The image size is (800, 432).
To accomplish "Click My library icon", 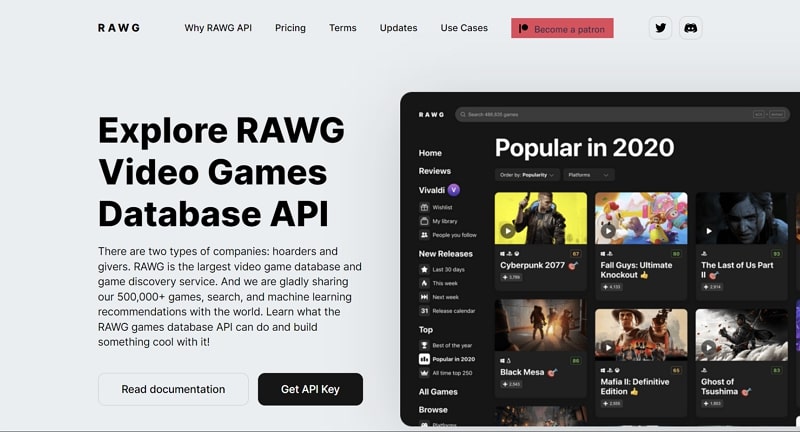I will (x=424, y=221).
